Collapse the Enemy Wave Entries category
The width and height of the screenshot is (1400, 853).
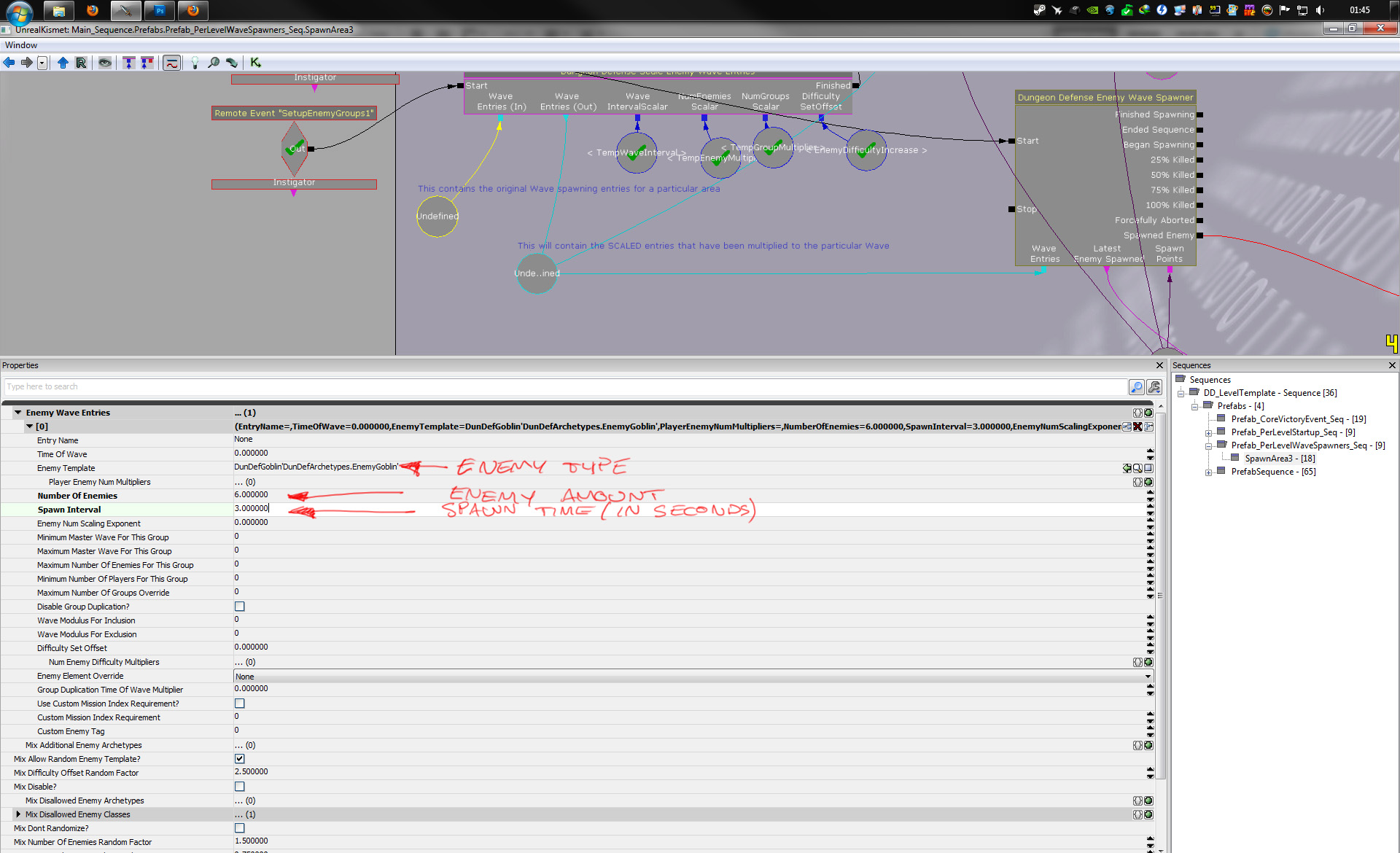[17, 413]
